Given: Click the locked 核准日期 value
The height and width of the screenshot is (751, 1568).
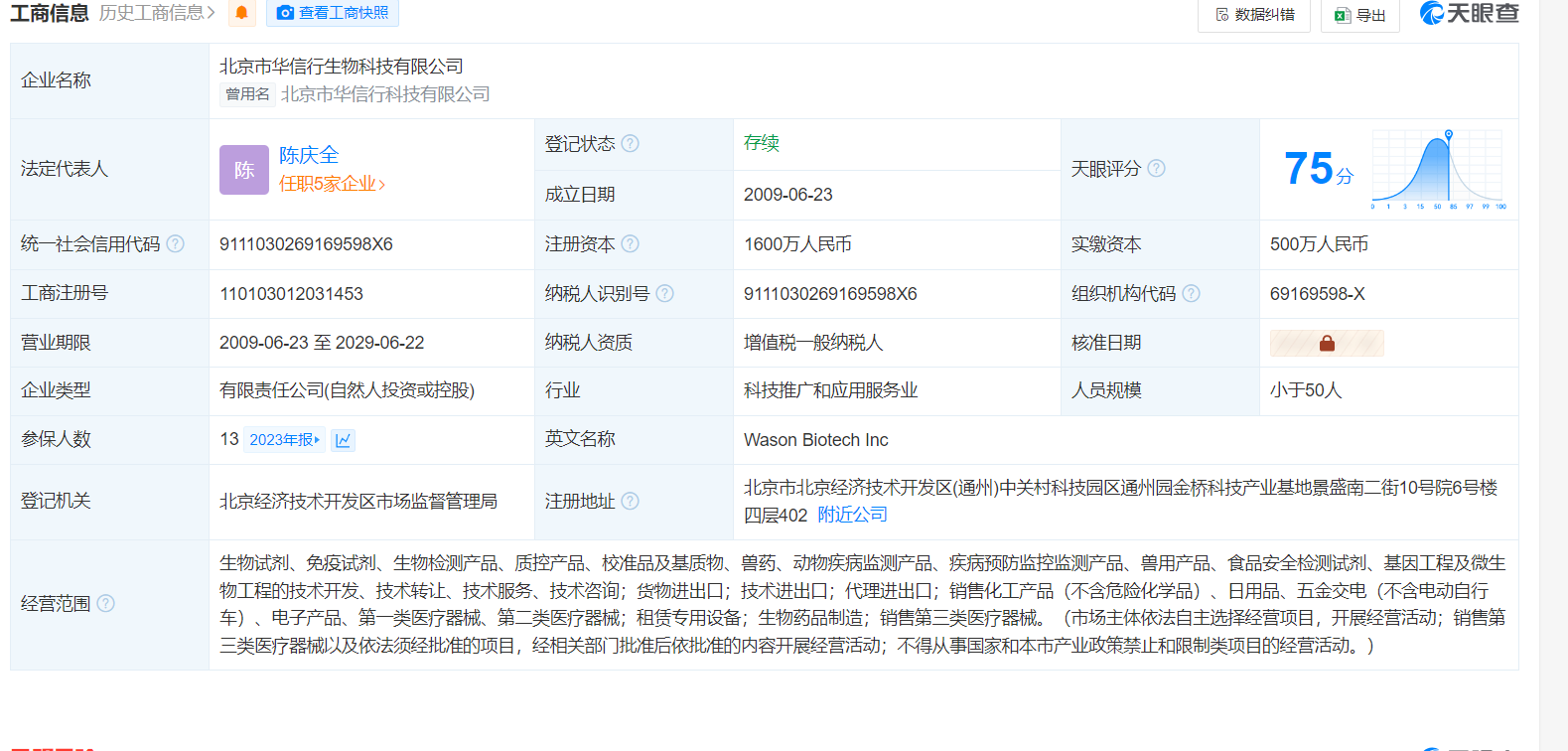Looking at the screenshot, I should [1327, 343].
